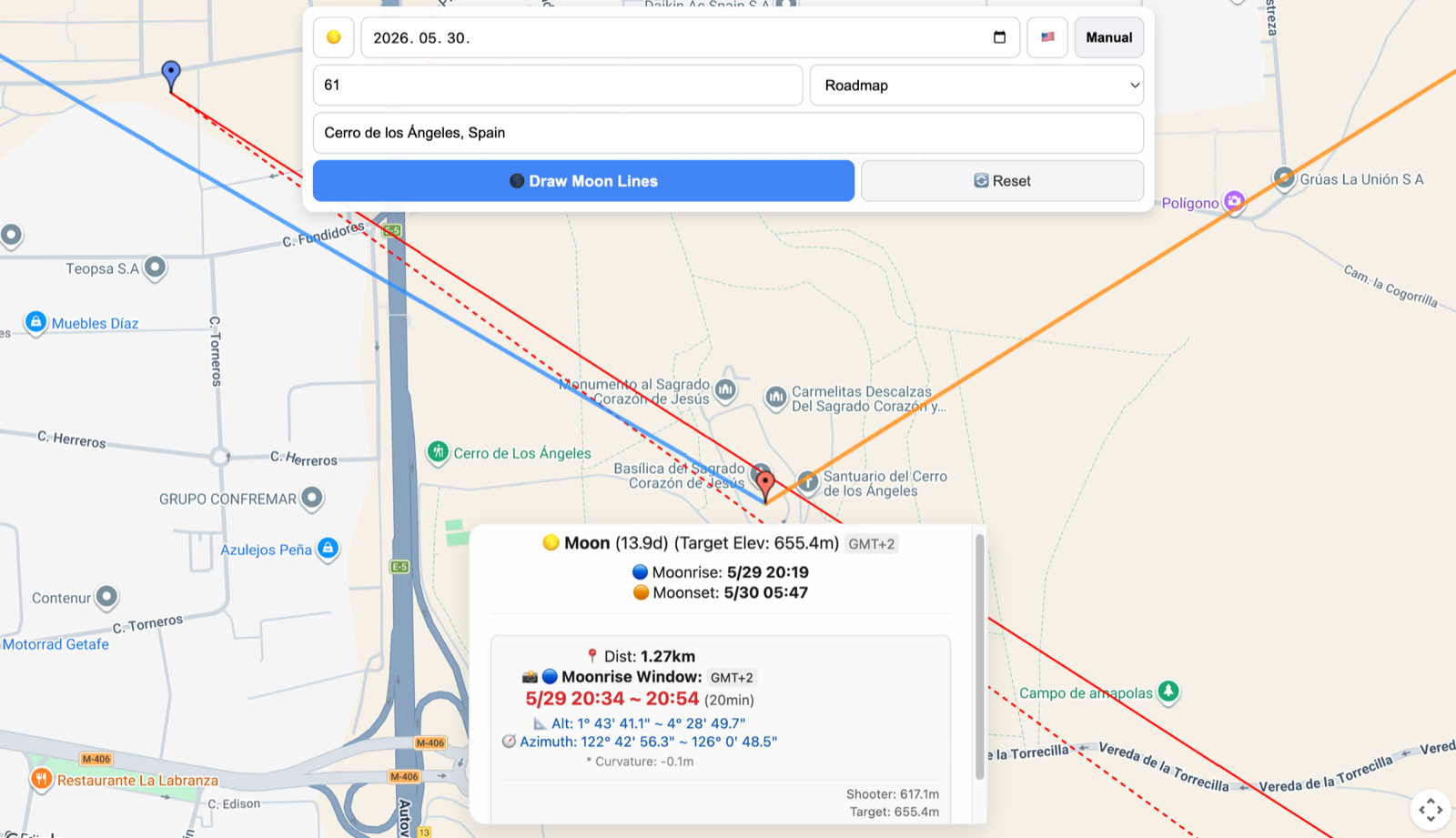Select the GRUPO CONFREMAR map marker
Viewport: 1456px width, 838px height.
312,498
